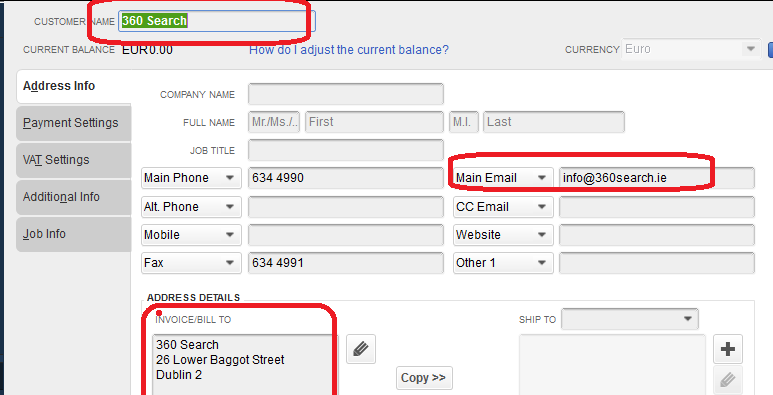Click the Alt. Phone number field

(x=346, y=207)
